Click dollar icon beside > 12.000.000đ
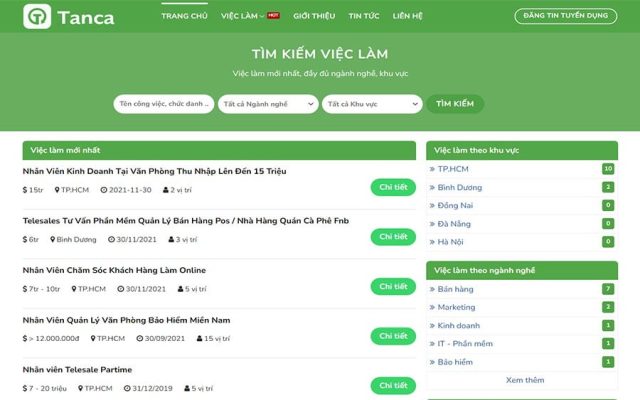 coord(25,338)
